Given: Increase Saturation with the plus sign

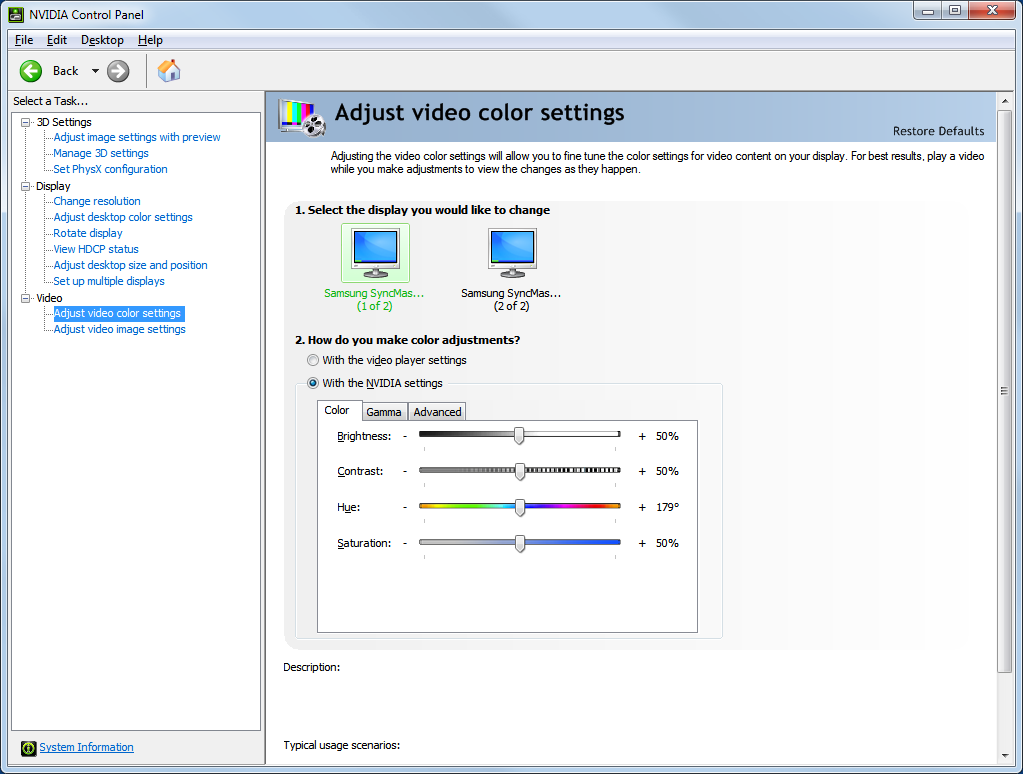Looking at the screenshot, I should tap(642, 543).
